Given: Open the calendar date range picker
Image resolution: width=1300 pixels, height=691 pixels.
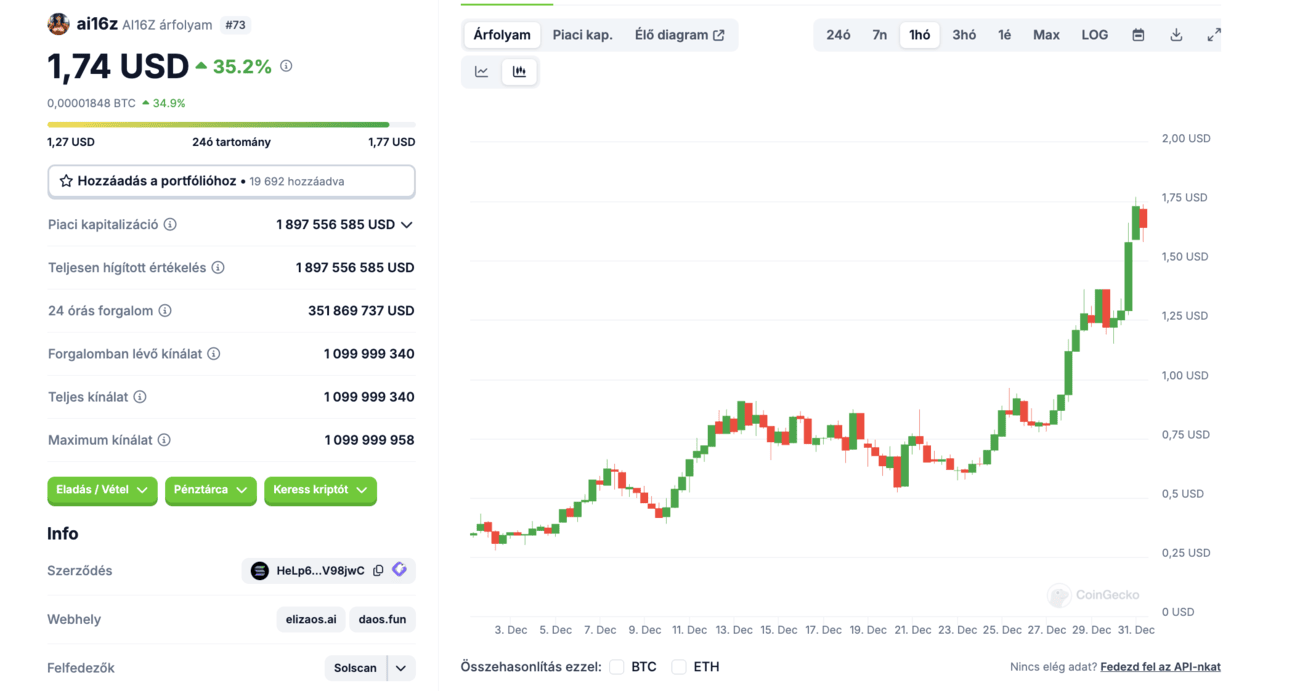Looking at the screenshot, I should click(x=1138, y=35).
